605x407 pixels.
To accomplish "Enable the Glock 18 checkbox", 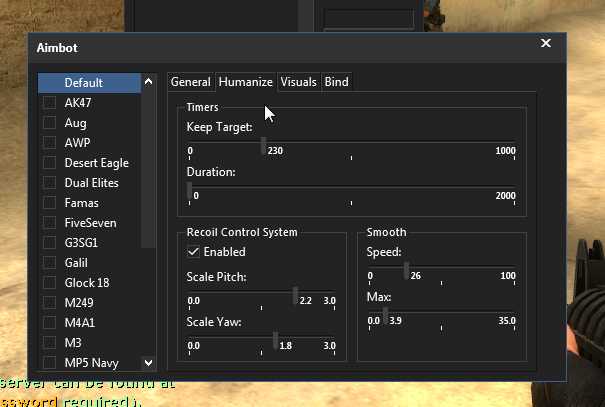I will coord(49,283).
